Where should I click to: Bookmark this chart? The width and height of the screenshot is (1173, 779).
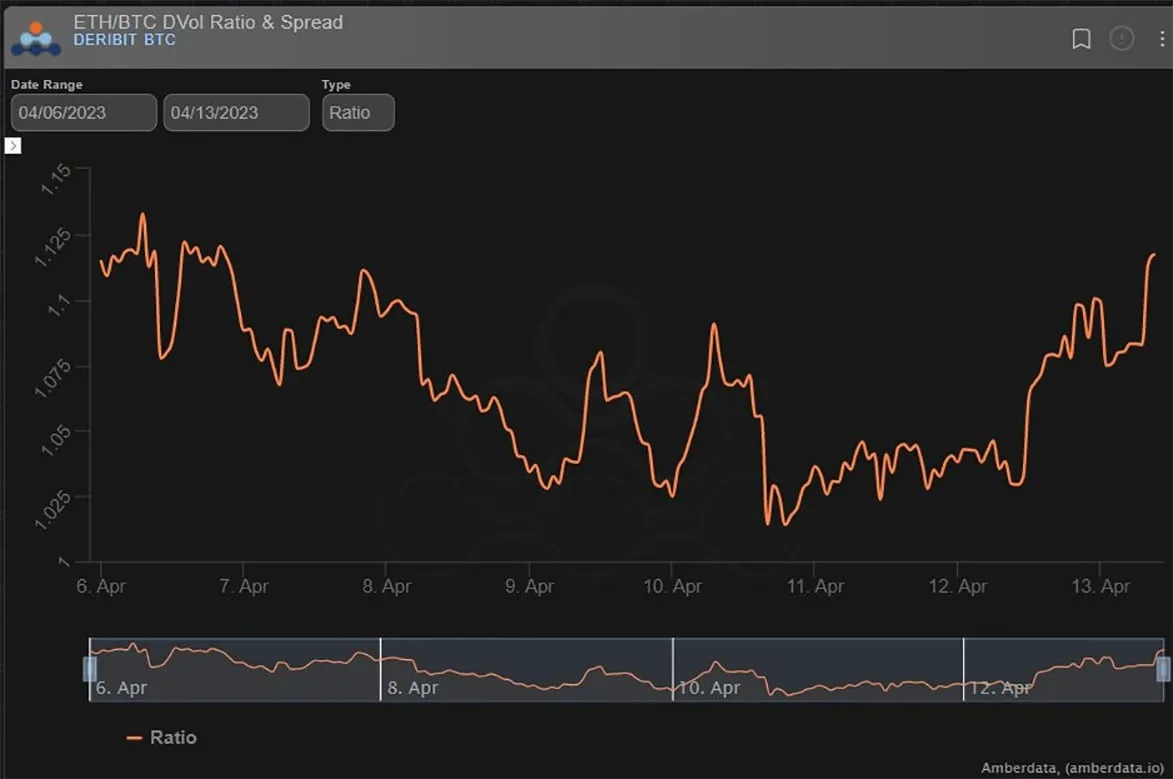point(1081,38)
